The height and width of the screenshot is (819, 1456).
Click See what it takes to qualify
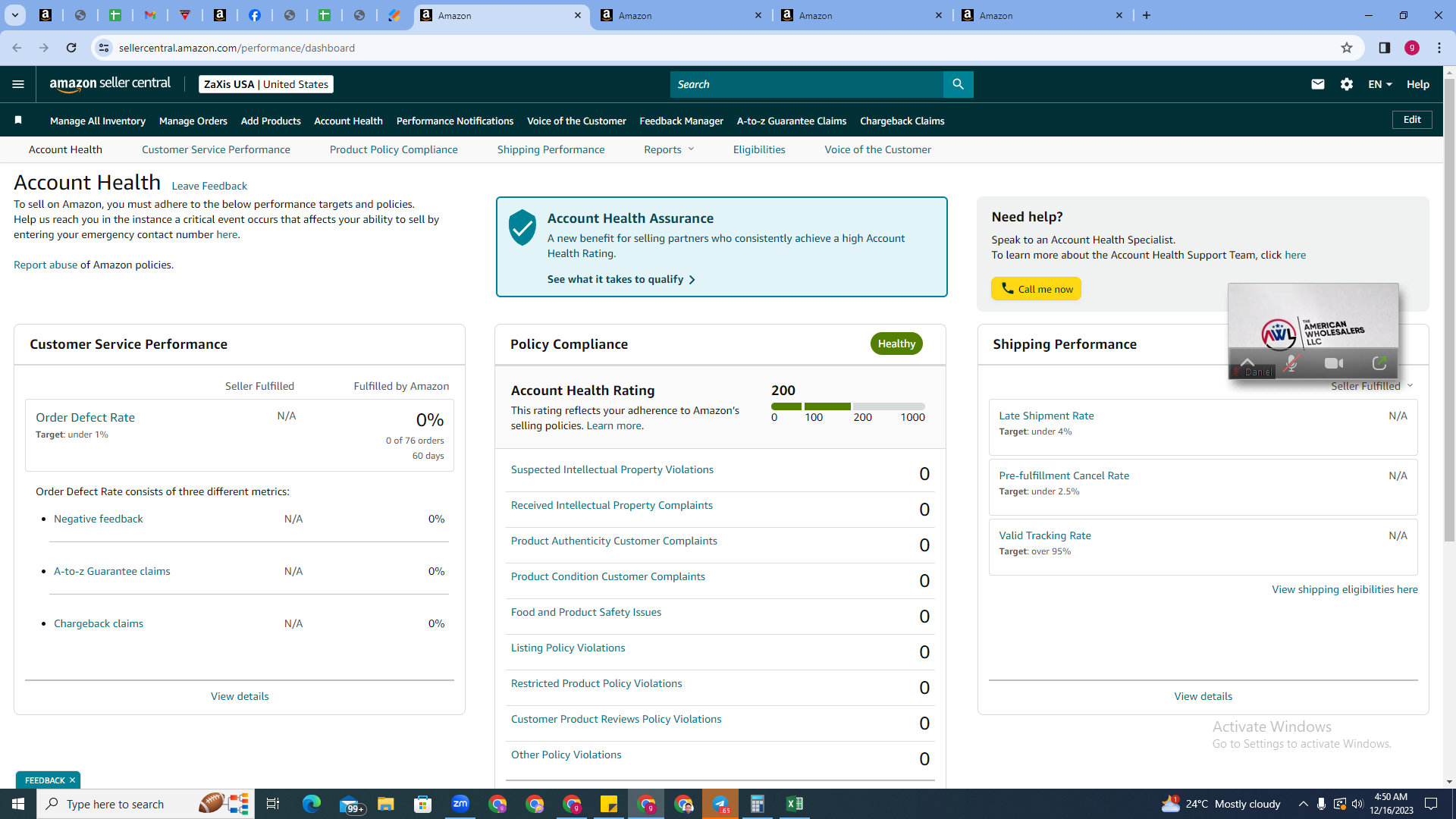(622, 279)
